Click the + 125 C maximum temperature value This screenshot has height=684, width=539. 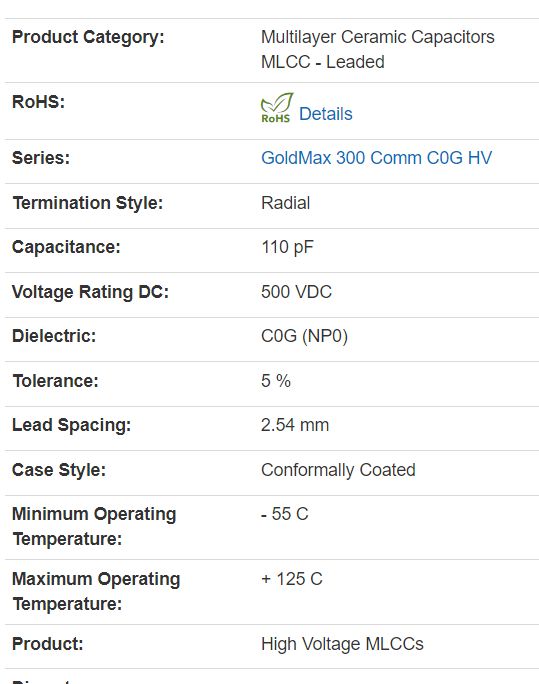click(292, 579)
